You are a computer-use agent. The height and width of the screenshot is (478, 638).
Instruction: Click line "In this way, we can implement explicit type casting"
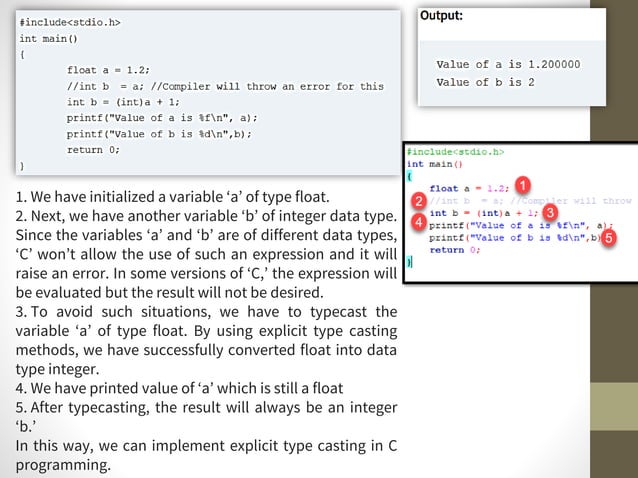pos(206,446)
